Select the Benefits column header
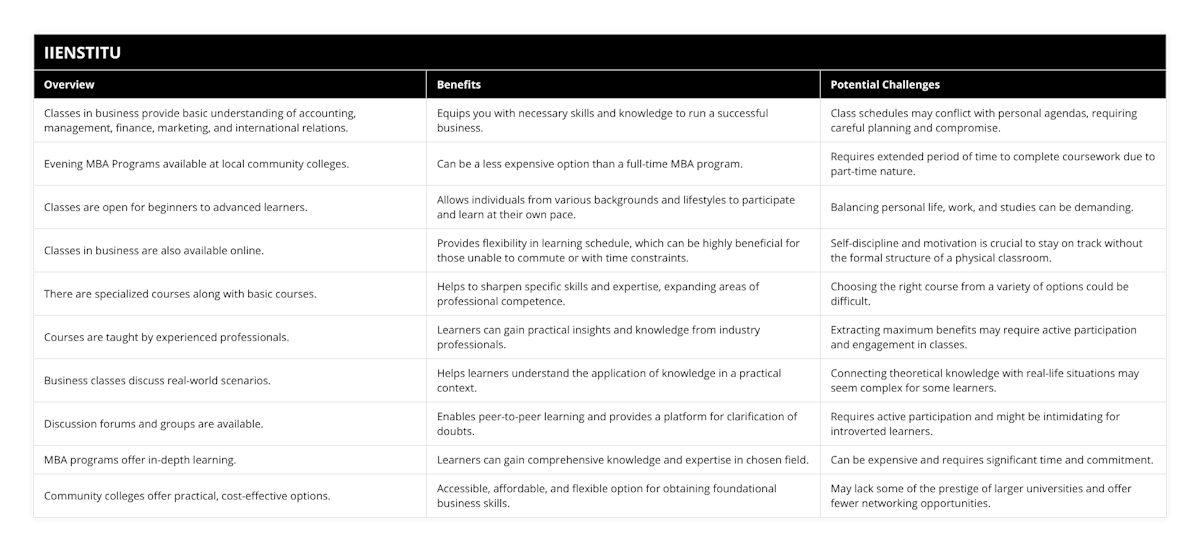Image resolution: width=1200 pixels, height=551 pixels. (623, 85)
